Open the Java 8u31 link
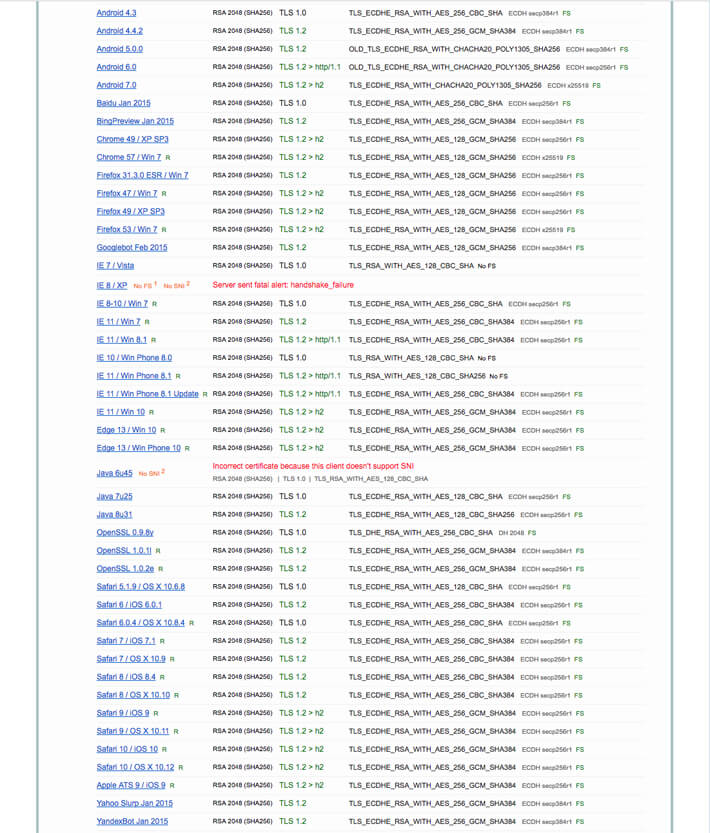 click(114, 514)
